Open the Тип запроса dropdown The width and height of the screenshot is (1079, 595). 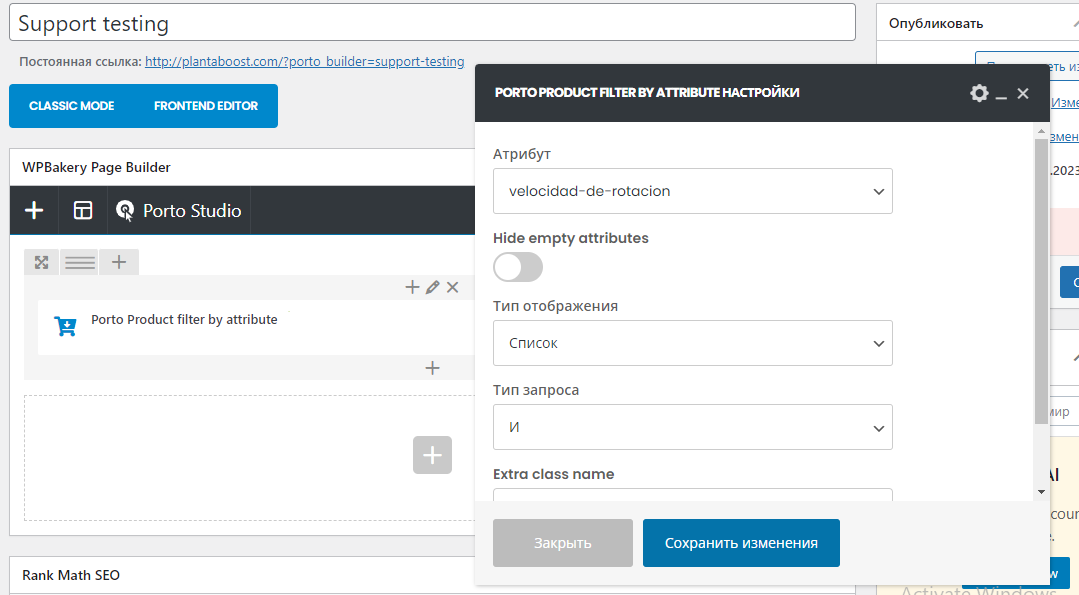693,427
